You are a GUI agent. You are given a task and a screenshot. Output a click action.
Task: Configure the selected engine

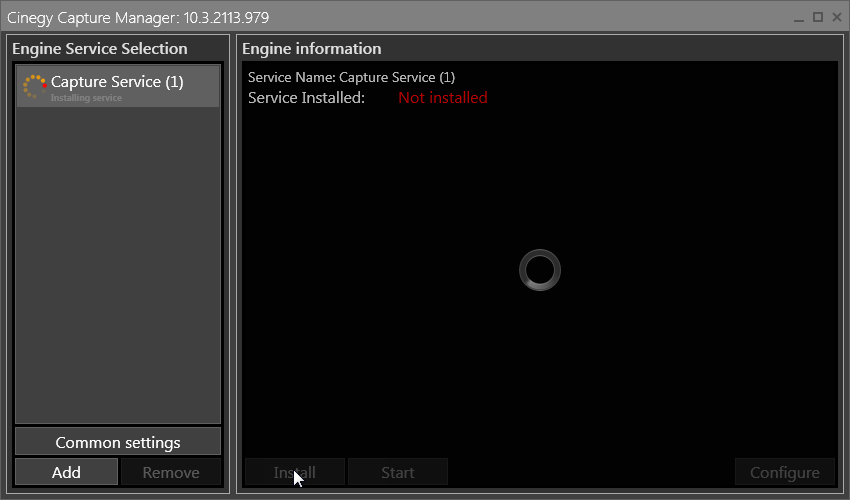(784, 472)
